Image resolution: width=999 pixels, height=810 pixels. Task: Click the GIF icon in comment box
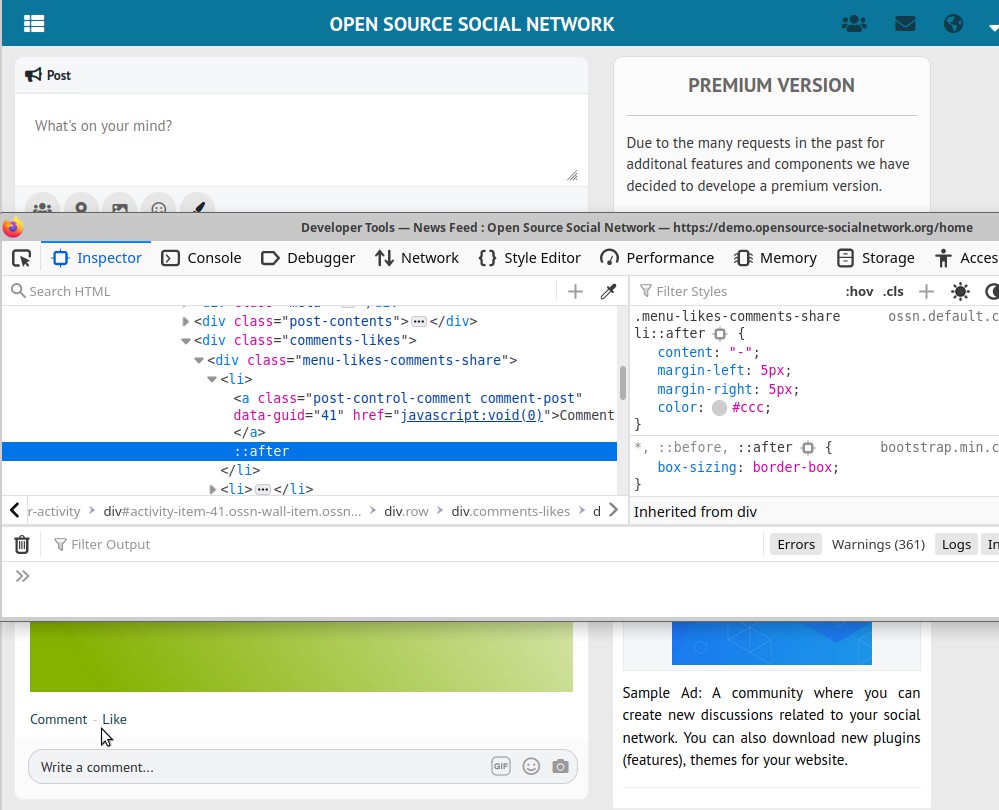[x=501, y=767]
